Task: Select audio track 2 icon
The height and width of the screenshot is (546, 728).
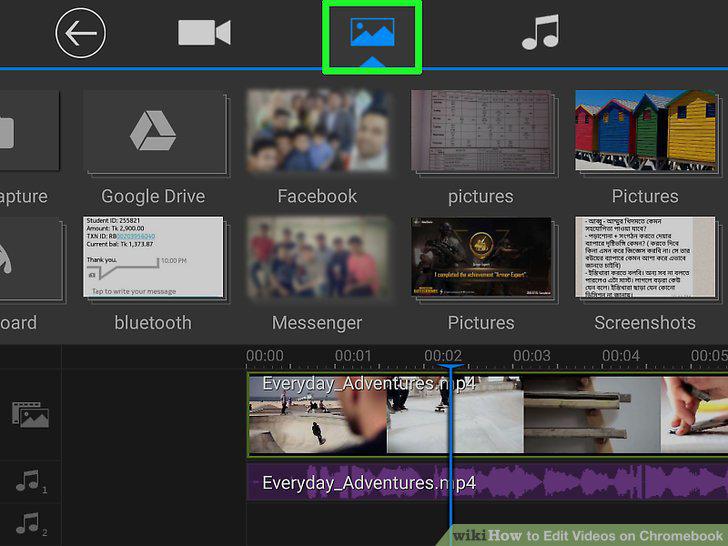Action: [x=31, y=524]
